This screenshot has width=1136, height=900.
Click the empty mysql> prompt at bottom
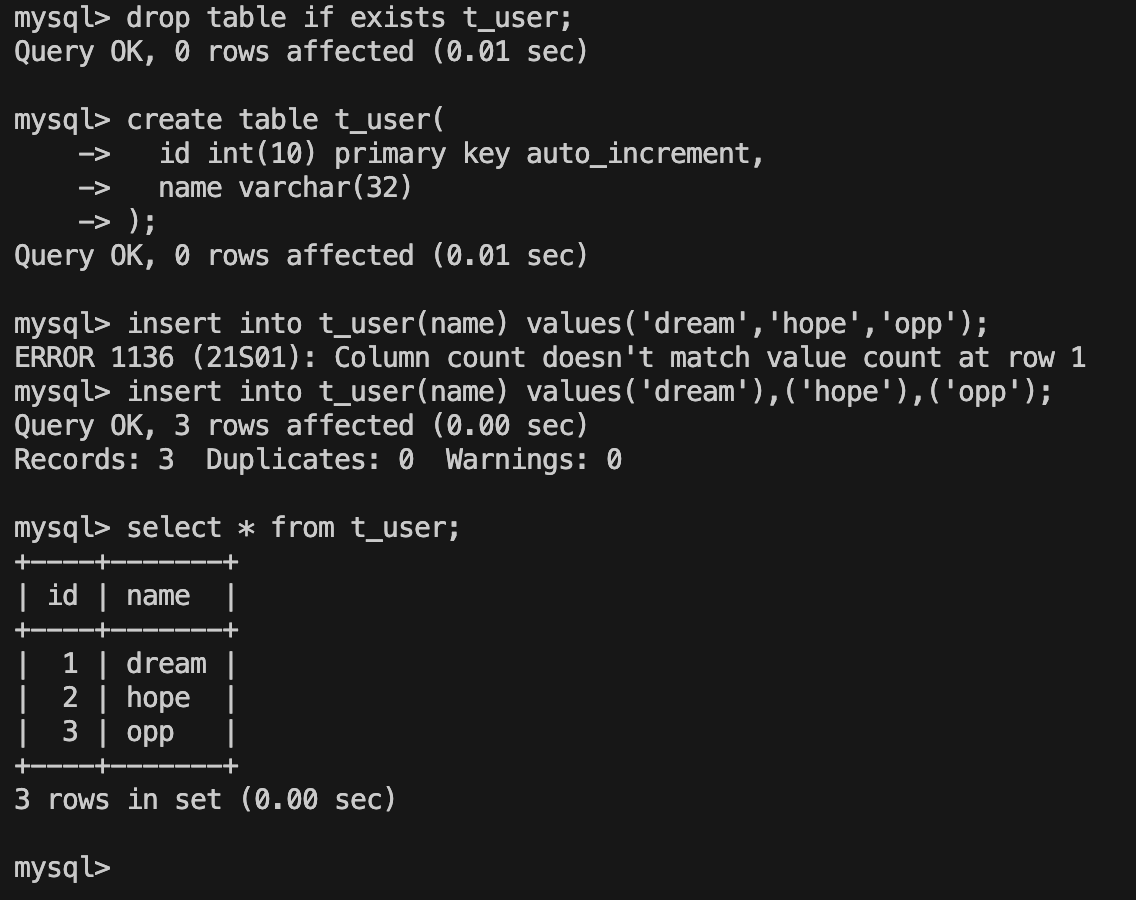coord(62,868)
